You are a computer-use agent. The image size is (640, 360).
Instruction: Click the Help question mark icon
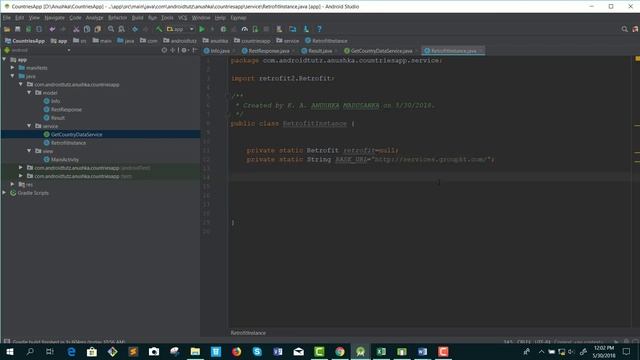click(x=319, y=29)
